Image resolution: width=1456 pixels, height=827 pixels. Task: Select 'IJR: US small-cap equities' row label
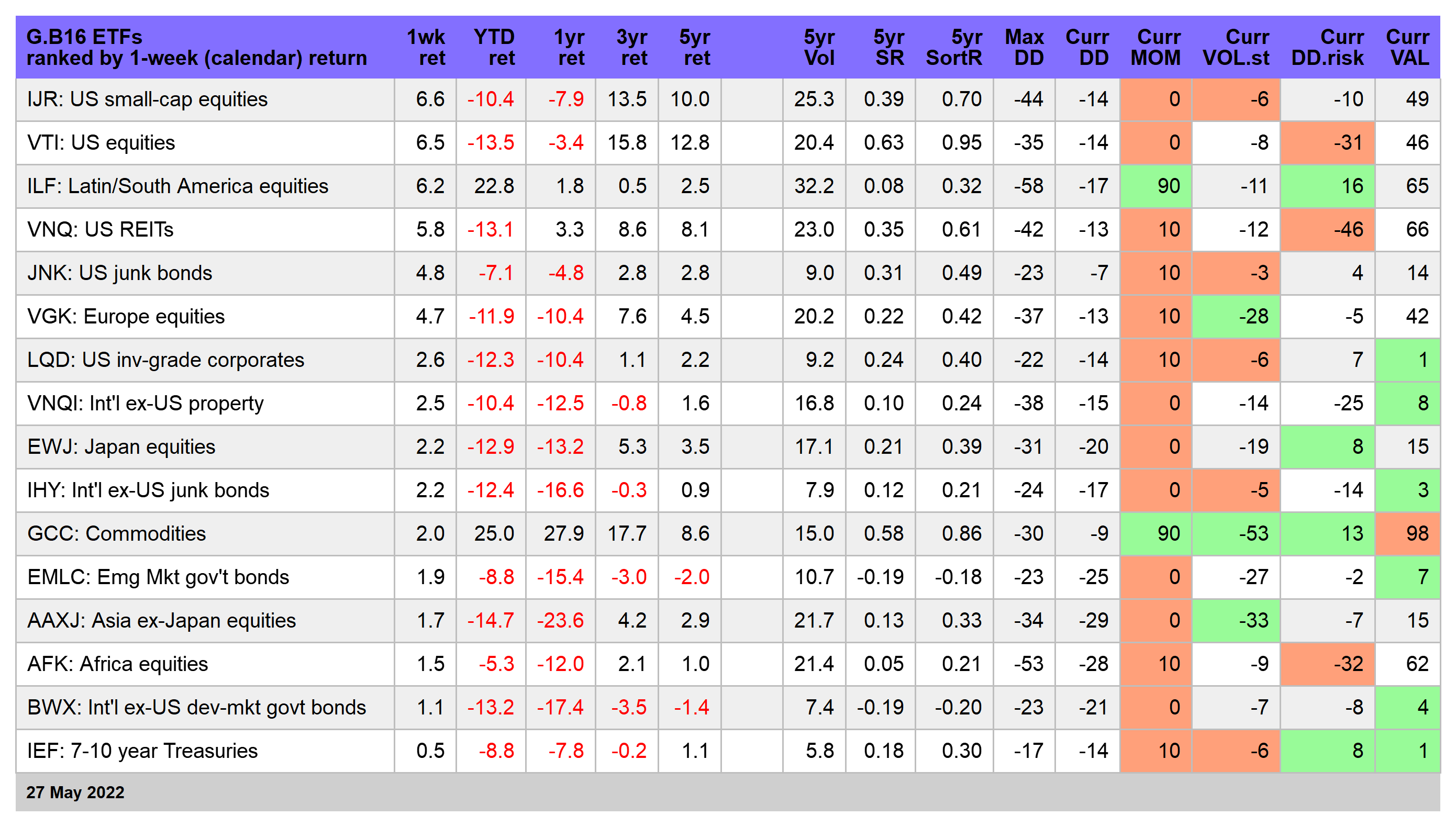(147, 99)
